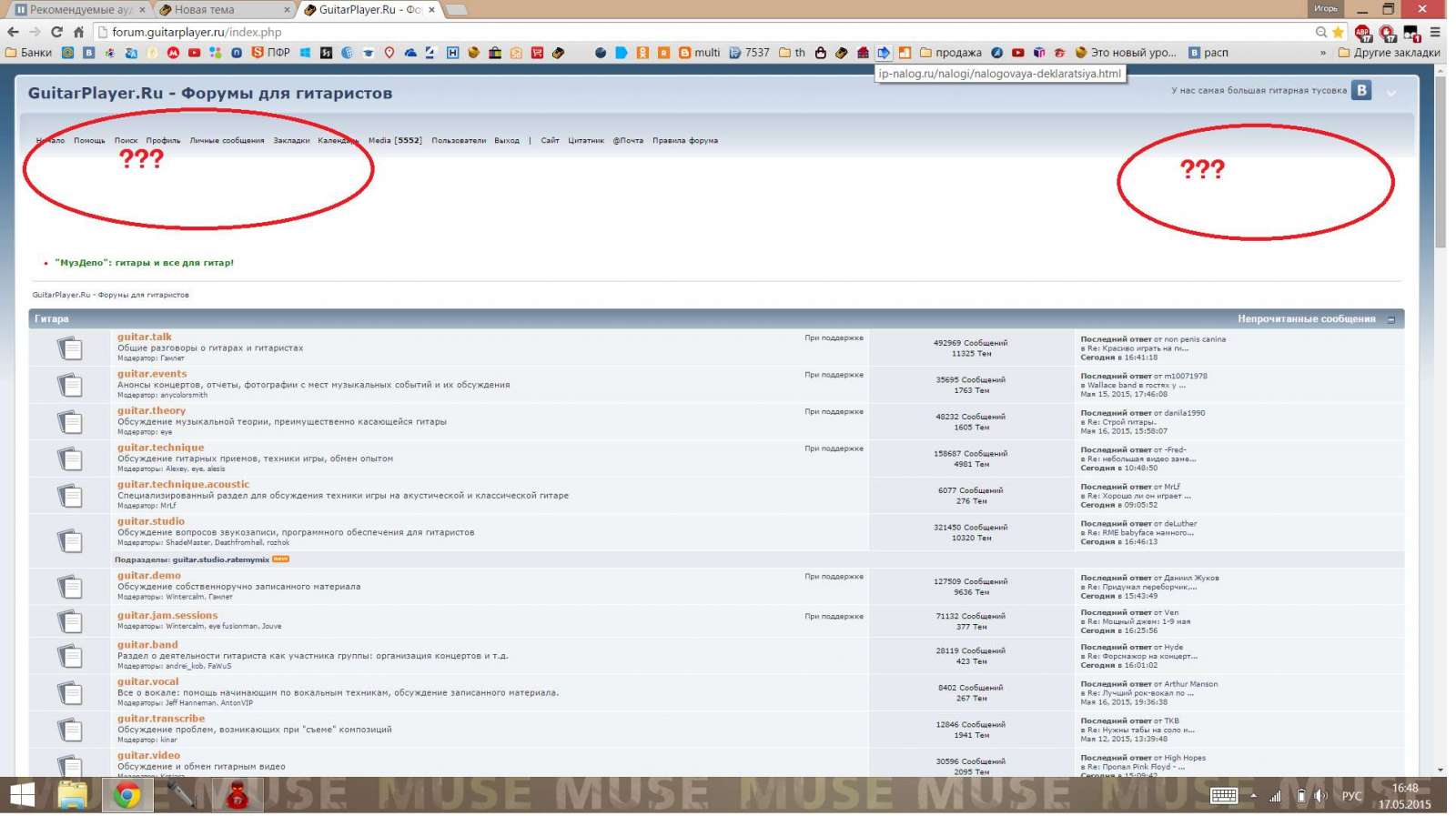Switch to the 'Новая тема' tab

point(223,10)
